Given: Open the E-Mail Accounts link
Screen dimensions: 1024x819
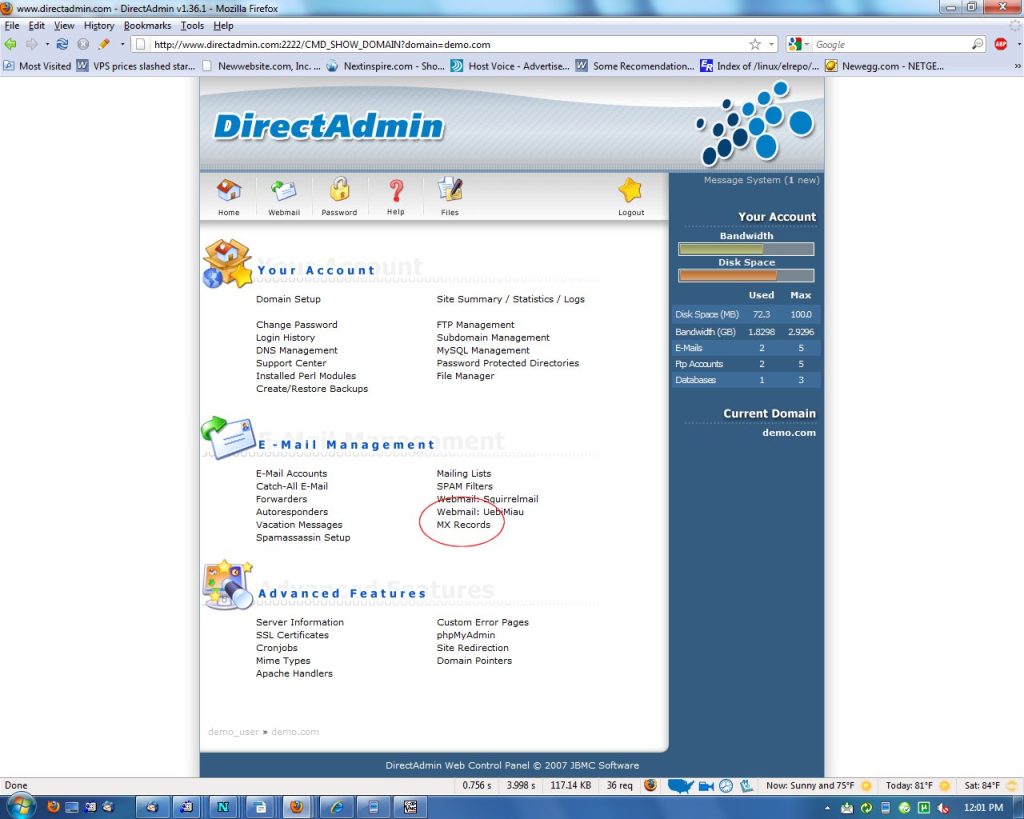Looking at the screenshot, I should [x=291, y=474].
